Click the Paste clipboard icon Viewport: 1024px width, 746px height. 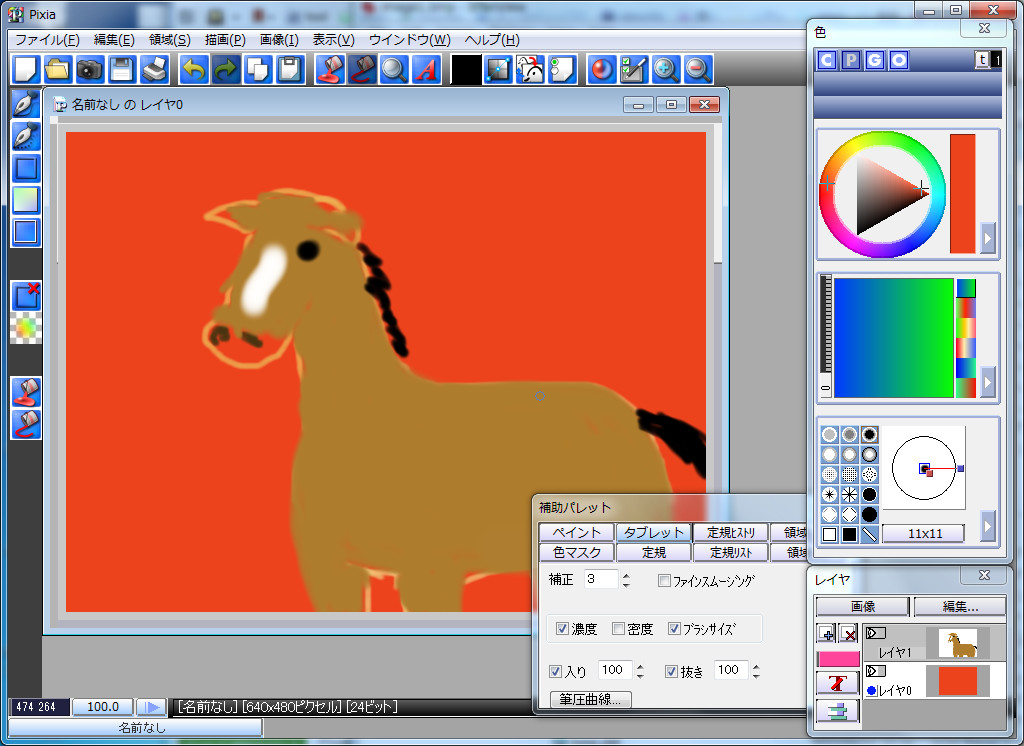click(289, 69)
